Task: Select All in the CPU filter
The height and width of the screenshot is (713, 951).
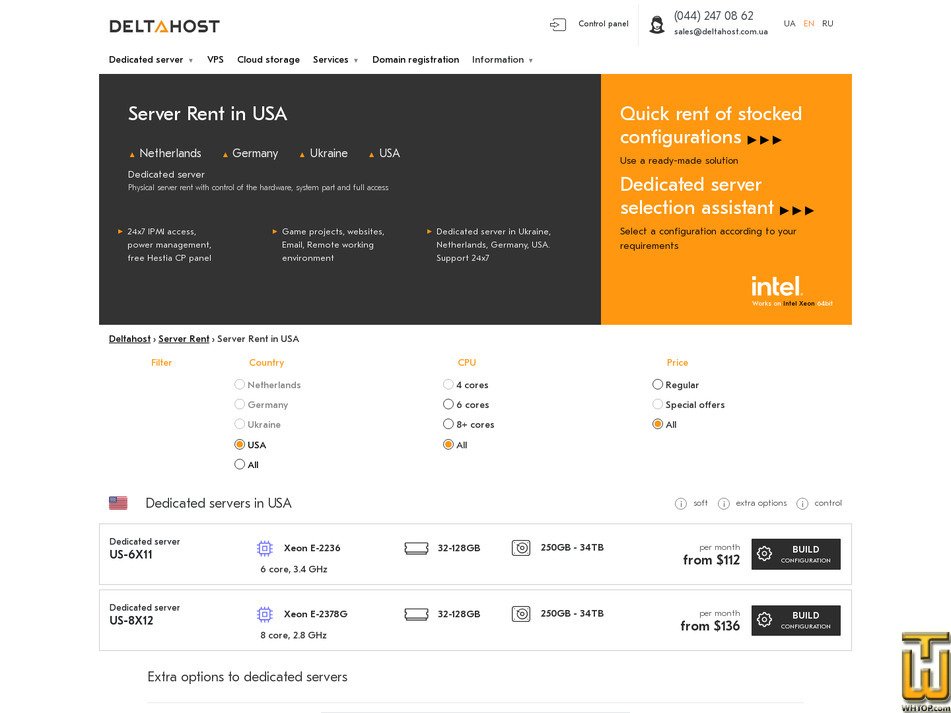Action: pyautogui.click(x=448, y=444)
